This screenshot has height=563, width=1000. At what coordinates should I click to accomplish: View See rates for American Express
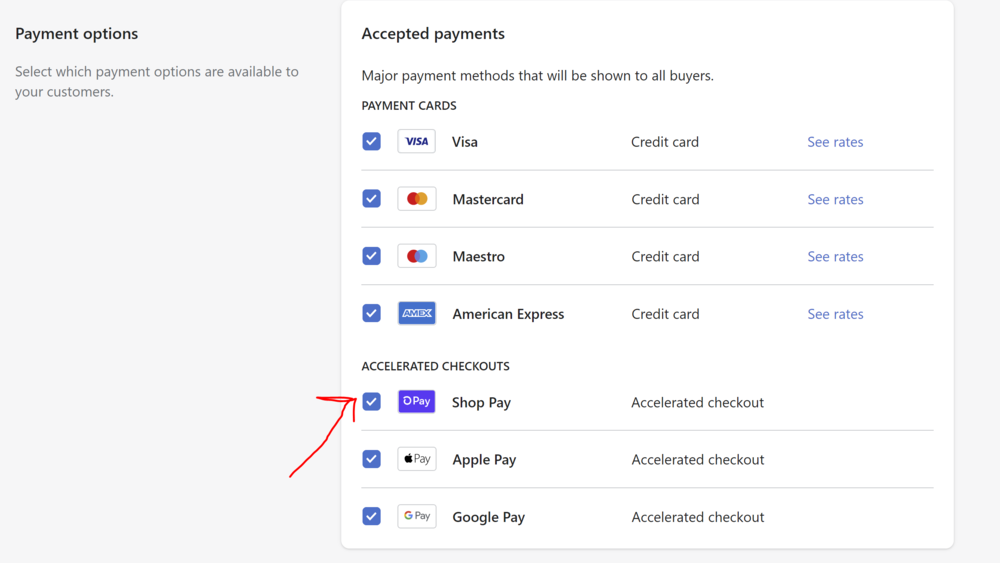(835, 314)
